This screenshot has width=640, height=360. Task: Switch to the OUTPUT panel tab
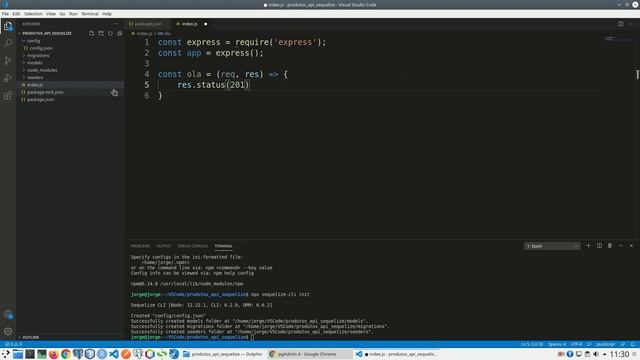[164, 246]
